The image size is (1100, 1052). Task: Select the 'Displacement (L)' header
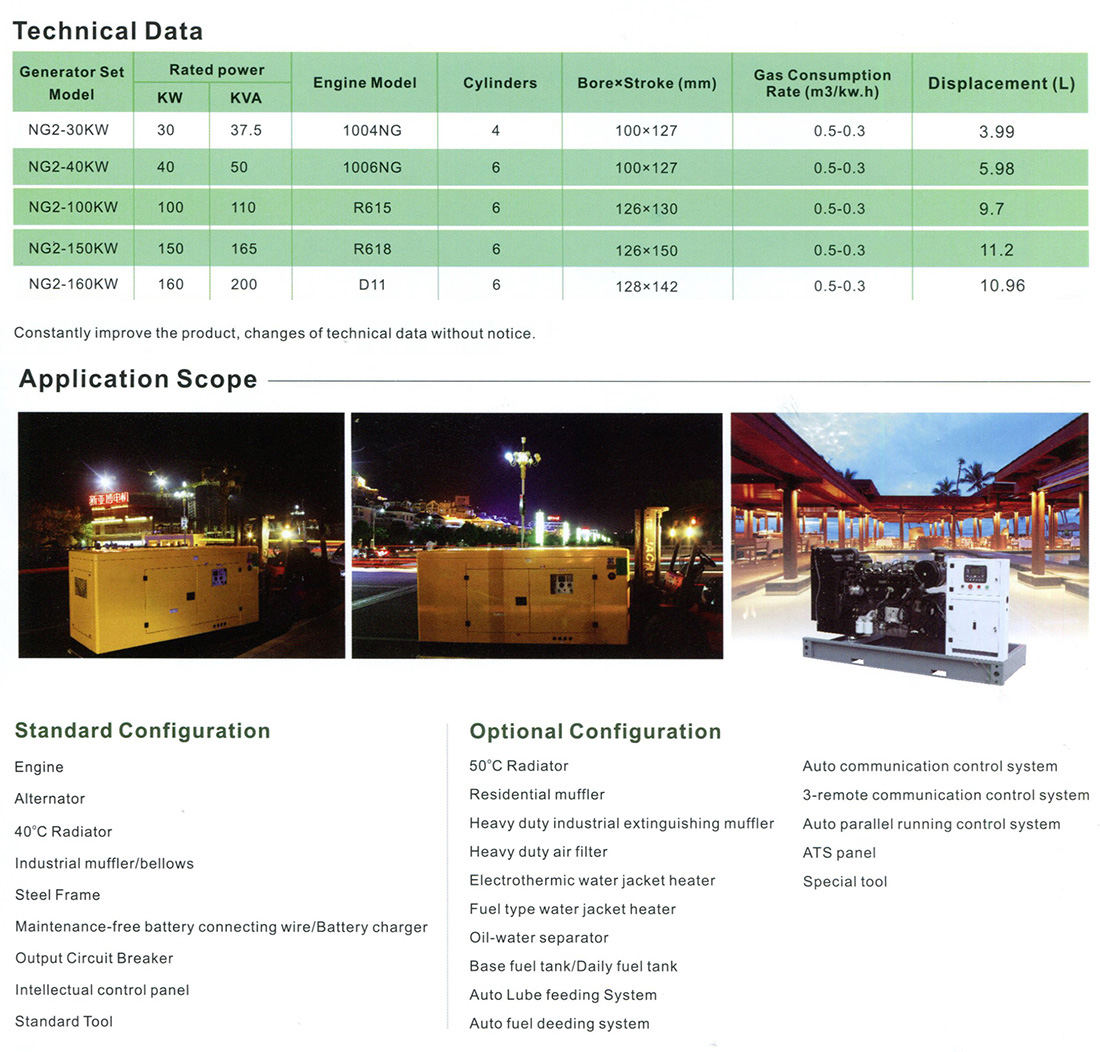(x=1001, y=83)
